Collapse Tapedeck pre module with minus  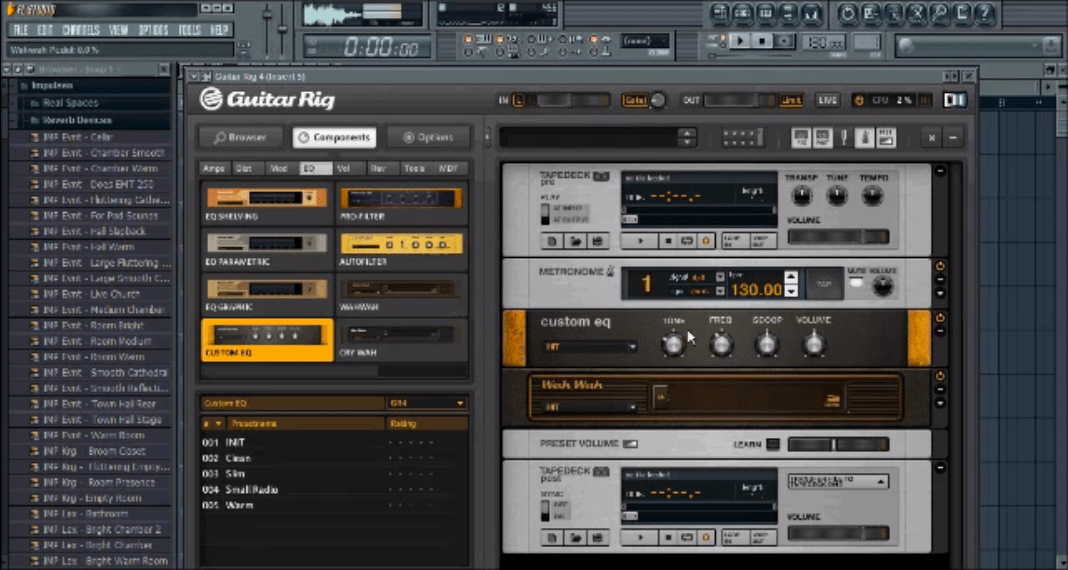click(940, 170)
